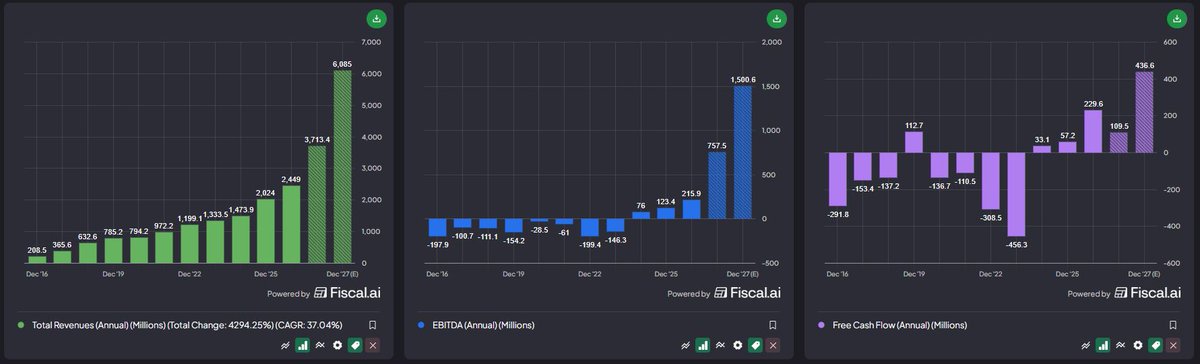Select the 3,713.4 estimated revenue bar
Viewport: 1200px width, 364px height.
(x=317, y=205)
